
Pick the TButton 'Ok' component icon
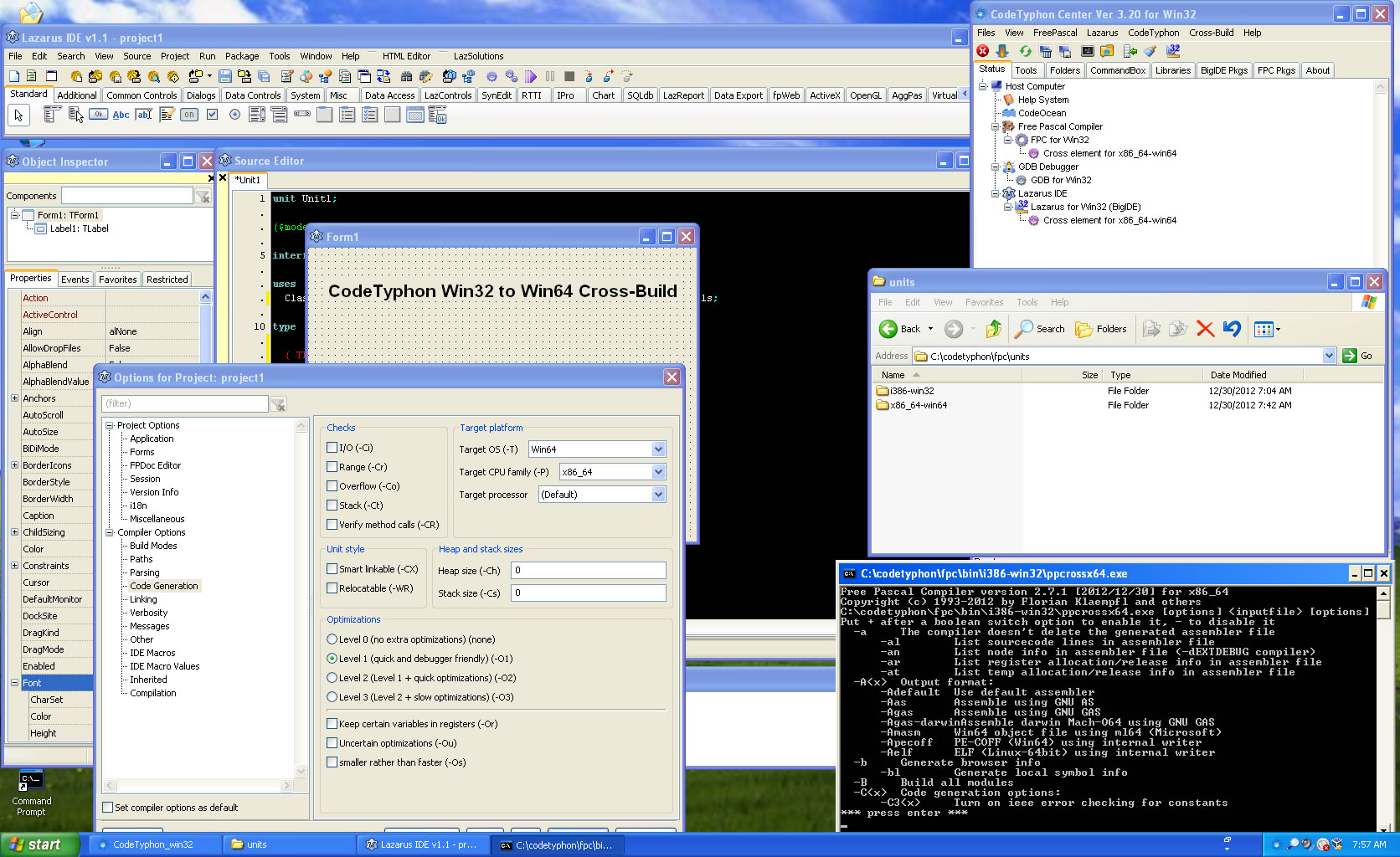[x=98, y=115]
